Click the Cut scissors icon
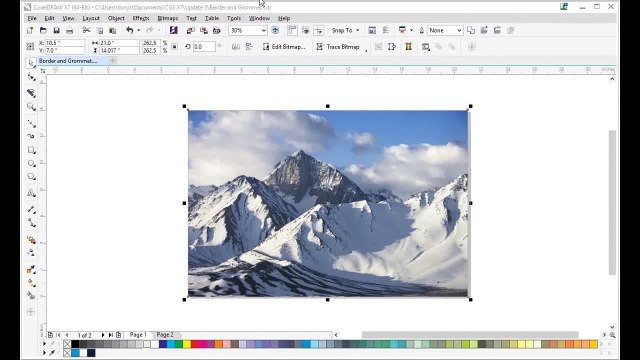Image resolution: width=640 pixels, height=360 pixels. [86, 30]
